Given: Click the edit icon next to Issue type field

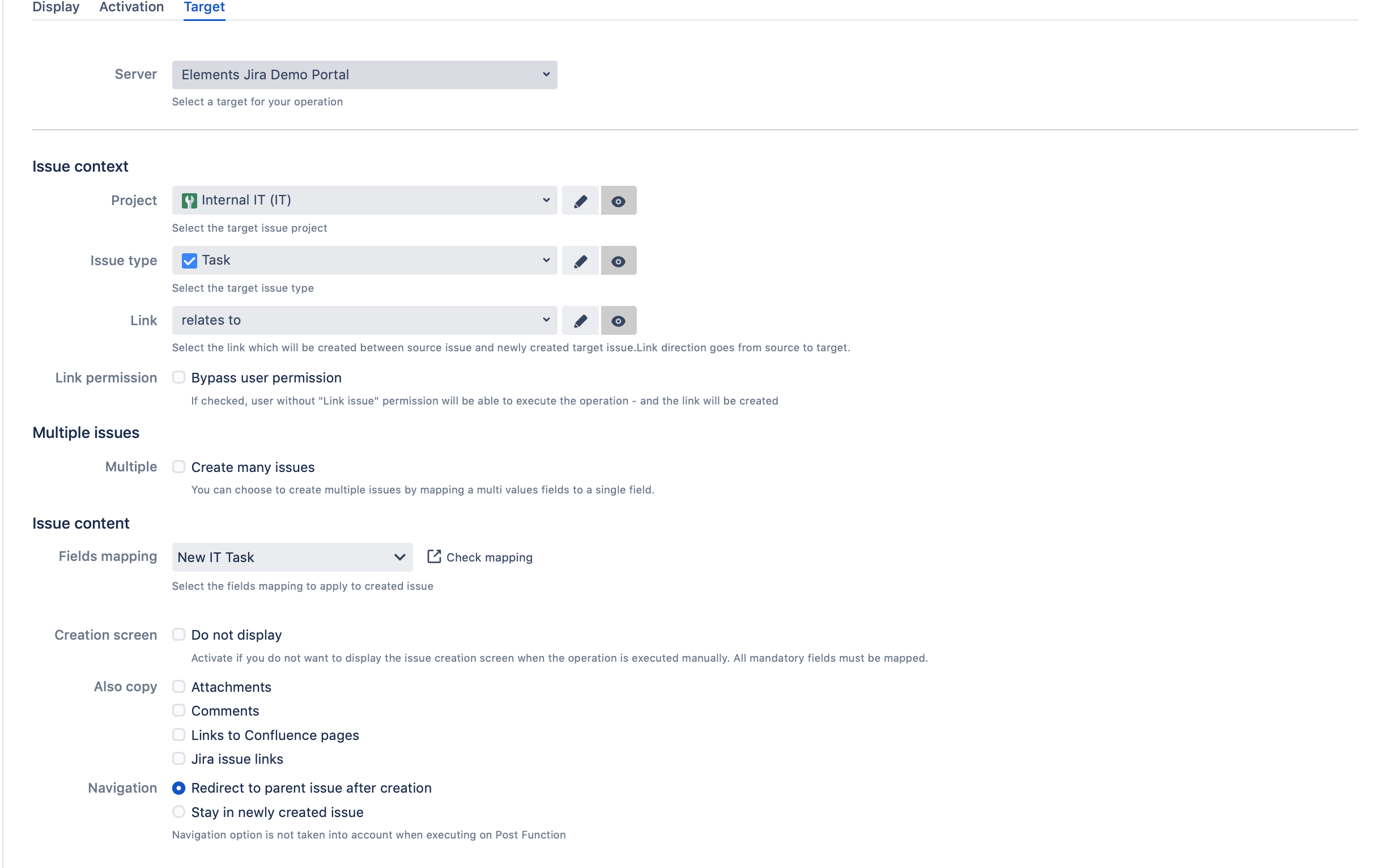Looking at the screenshot, I should [x=580, y=261].
